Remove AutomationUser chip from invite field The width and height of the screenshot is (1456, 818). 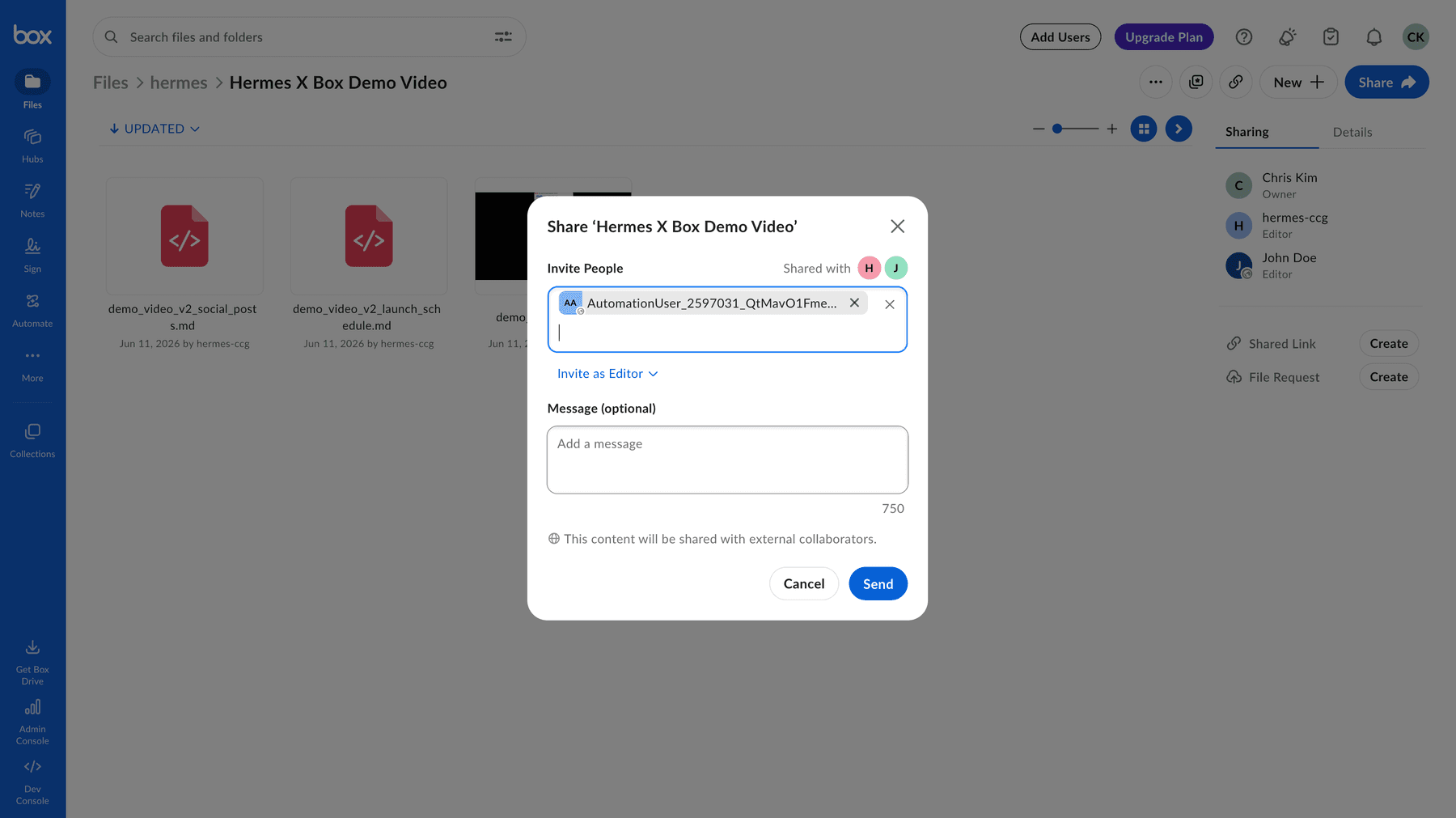pos(854,303)
